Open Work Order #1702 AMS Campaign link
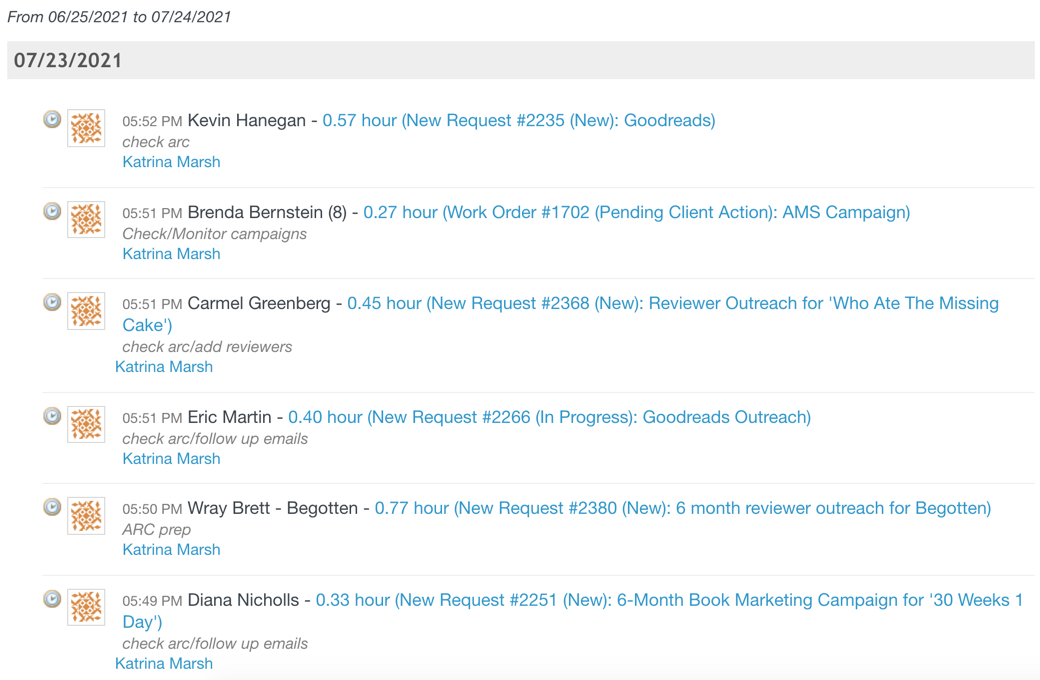Screen dimensions: 1040x680 (637, 212)
